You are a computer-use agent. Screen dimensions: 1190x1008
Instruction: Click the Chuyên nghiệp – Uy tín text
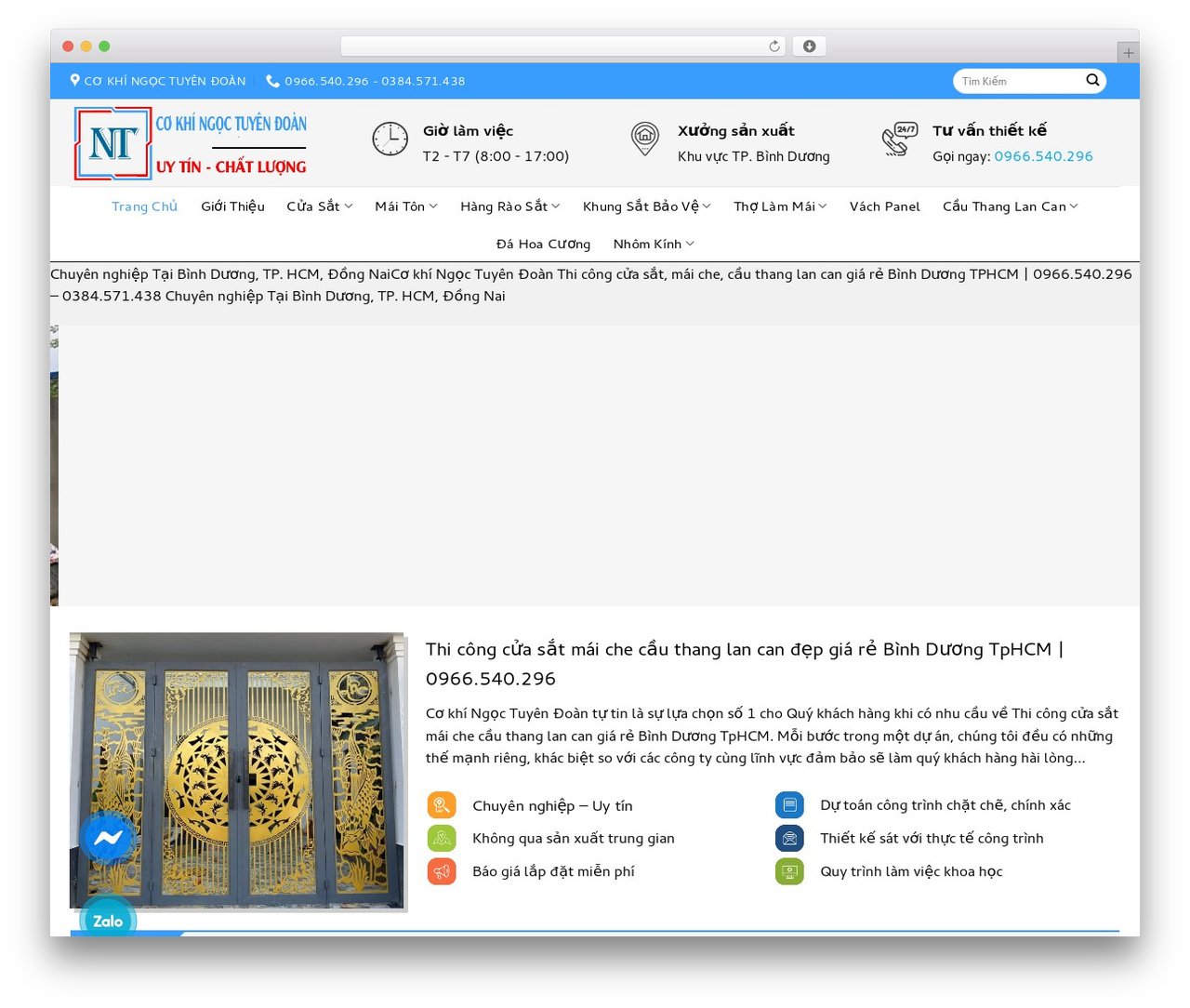[x=552, y=805]
